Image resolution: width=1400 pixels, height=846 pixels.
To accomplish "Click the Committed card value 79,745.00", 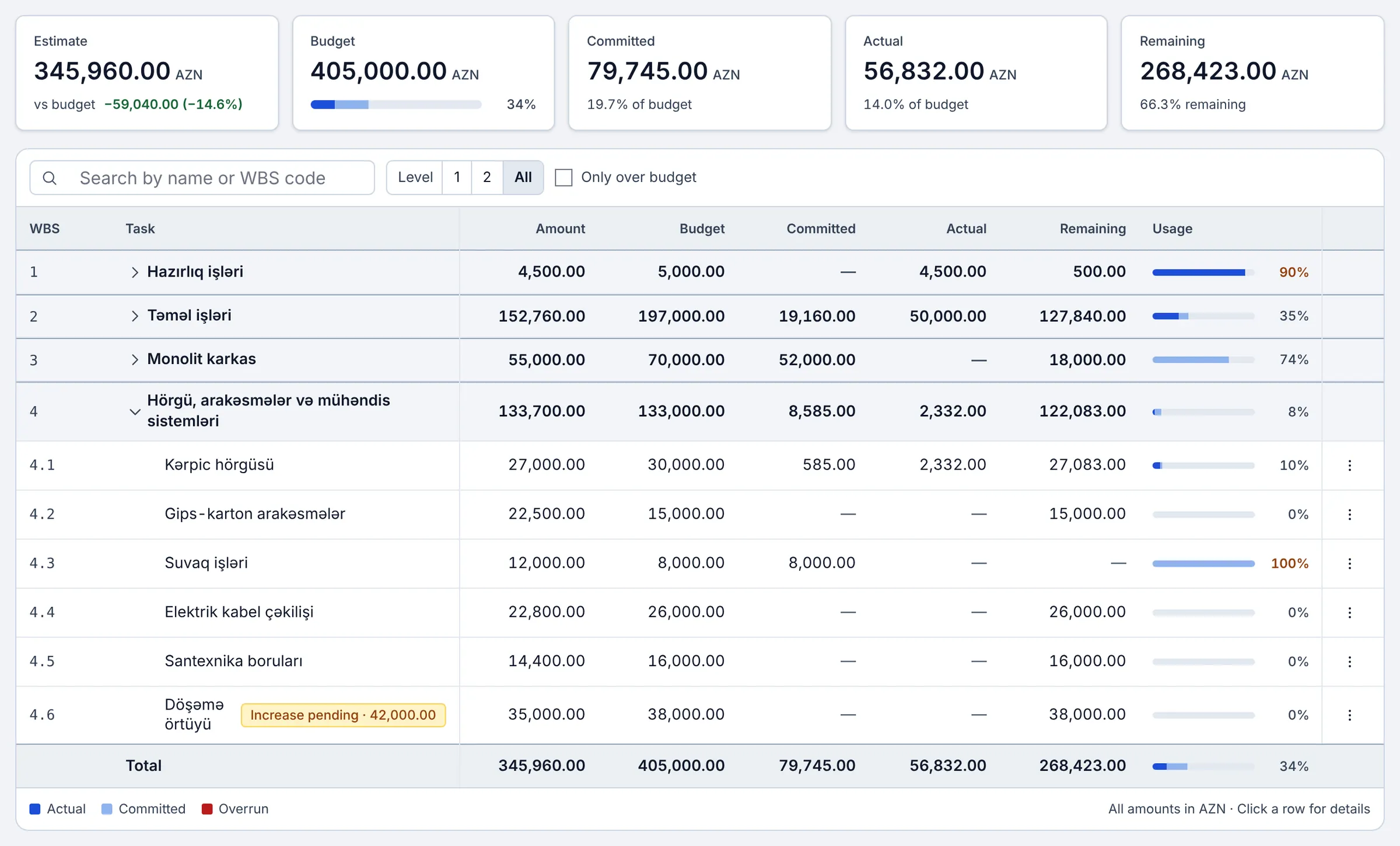I will tap(647, 71).
